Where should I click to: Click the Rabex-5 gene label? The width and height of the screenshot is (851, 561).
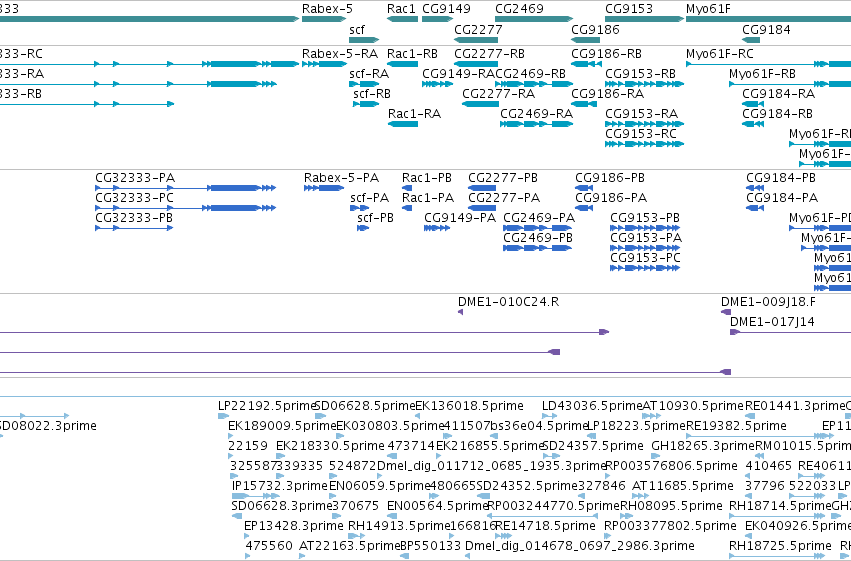[327, 9]
